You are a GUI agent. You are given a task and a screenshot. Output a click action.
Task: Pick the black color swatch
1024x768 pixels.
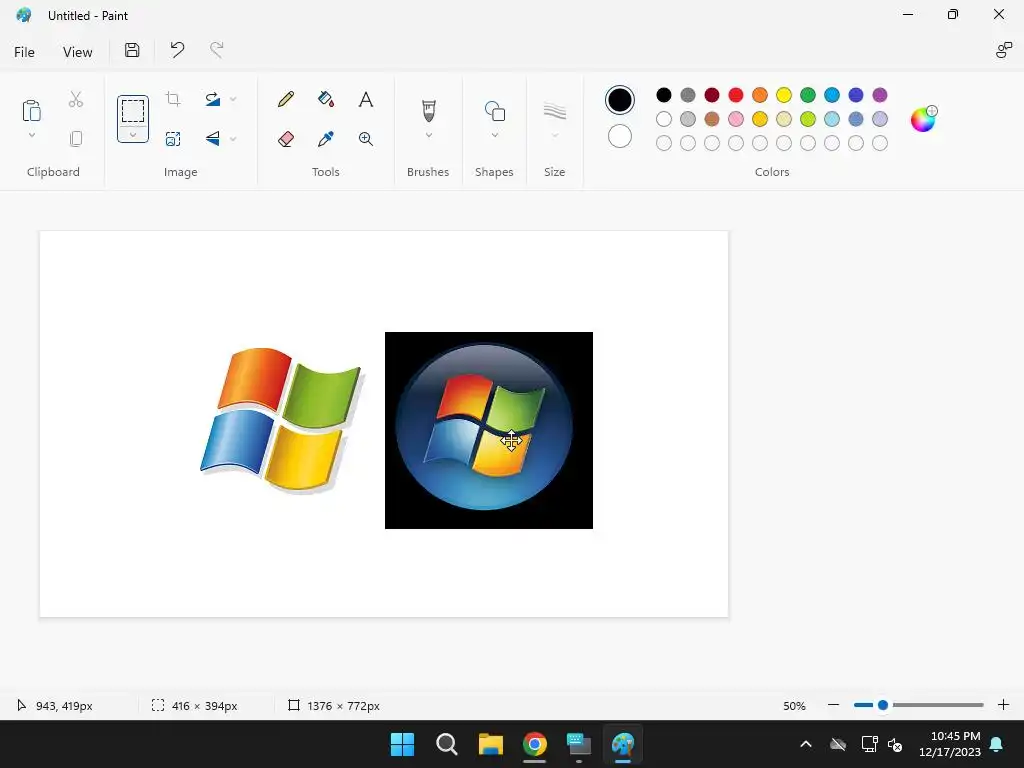click(x=664, y=95)
